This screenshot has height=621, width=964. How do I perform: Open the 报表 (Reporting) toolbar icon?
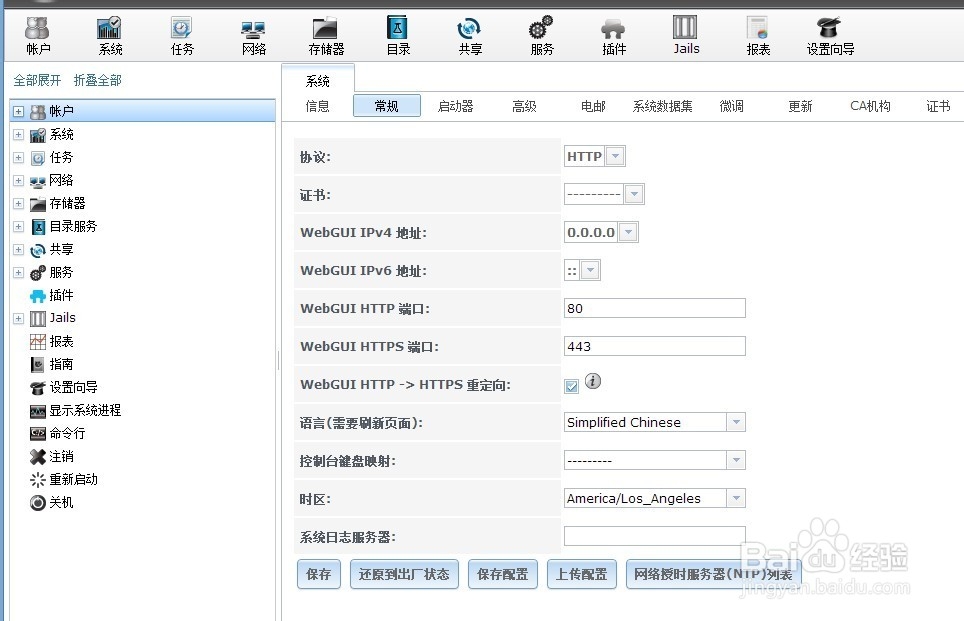[x=757, y=36]
